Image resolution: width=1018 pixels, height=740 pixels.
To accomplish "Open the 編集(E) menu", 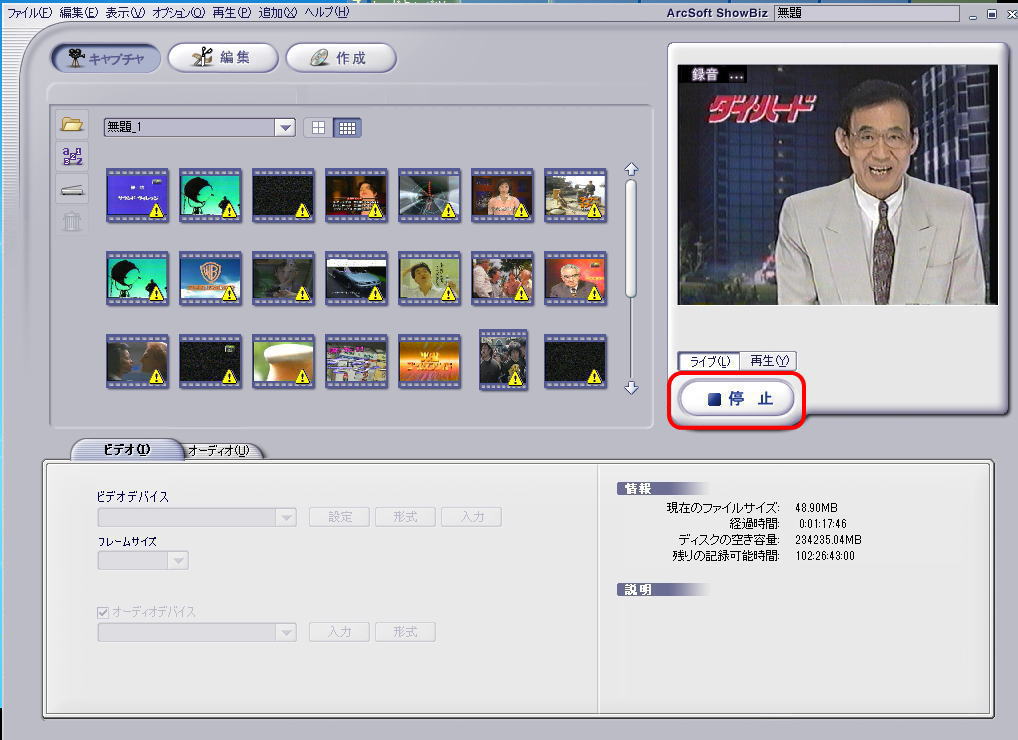I will point(79,12).
